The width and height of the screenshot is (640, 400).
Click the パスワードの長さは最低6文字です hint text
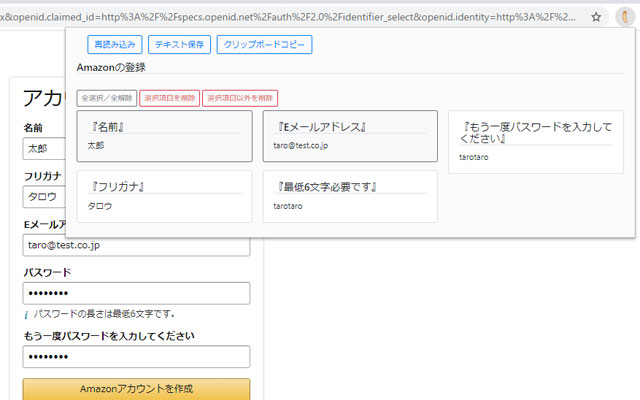tap(104, 314)
